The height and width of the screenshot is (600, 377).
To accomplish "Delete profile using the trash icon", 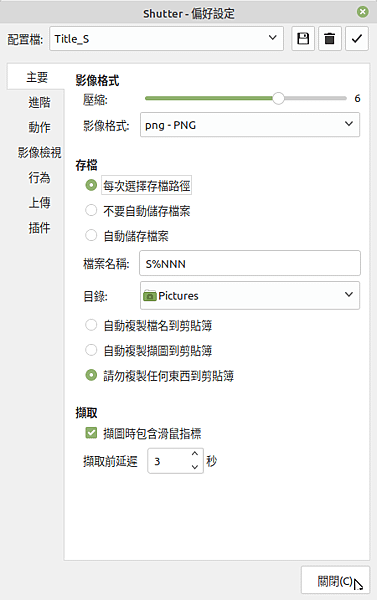I will pyautogui.click(x=329, y=39).
